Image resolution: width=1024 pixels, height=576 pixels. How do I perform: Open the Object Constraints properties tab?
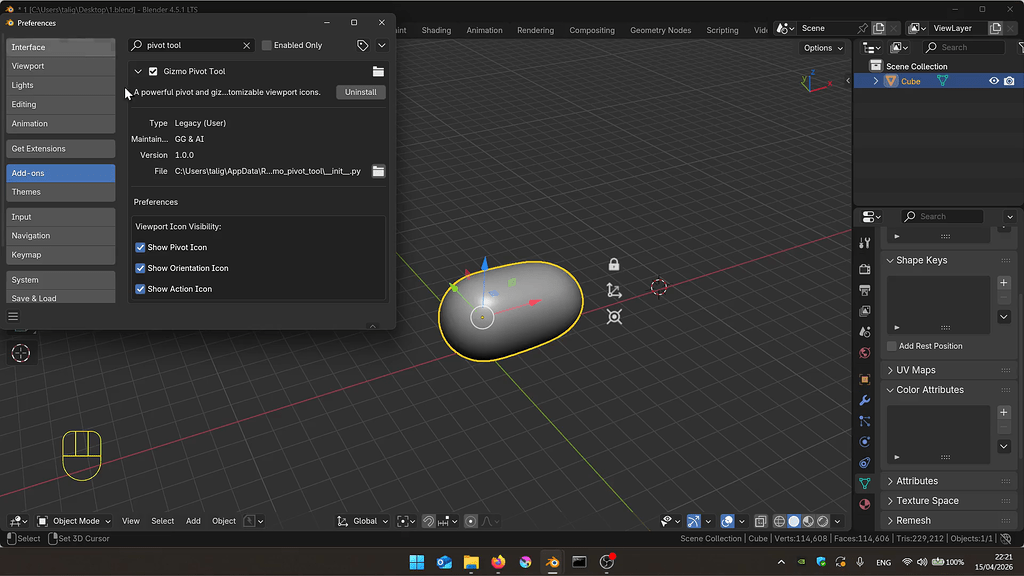point(865,462)
